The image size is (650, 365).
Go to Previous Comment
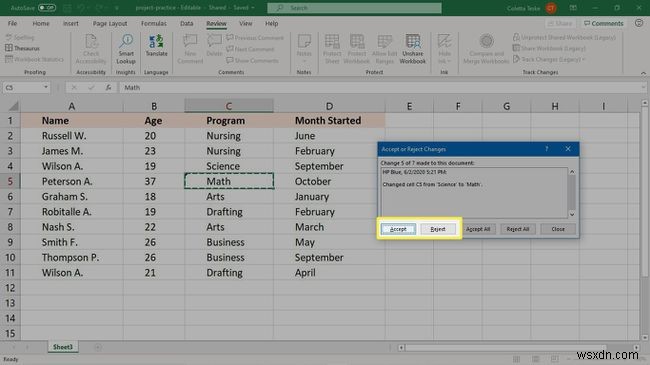[255, 38]
